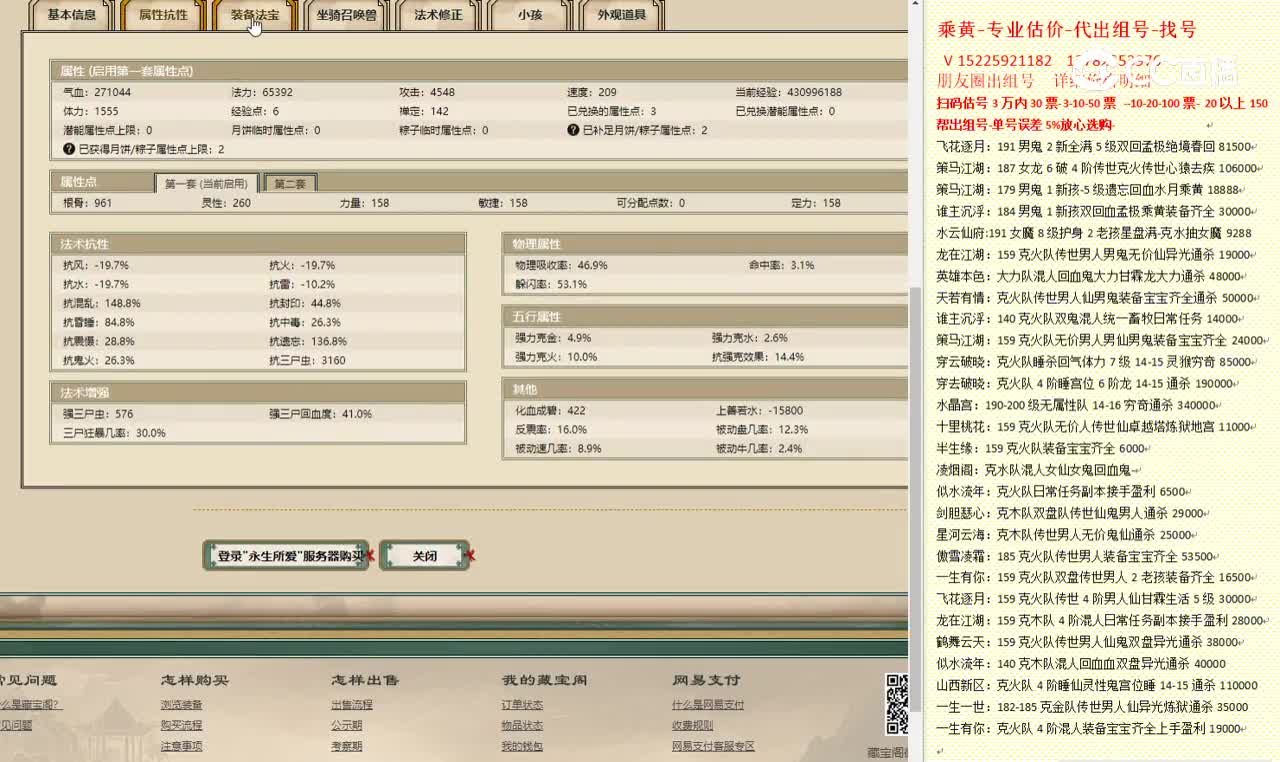Open the 网易支付客服专区 link

[713, 746]
